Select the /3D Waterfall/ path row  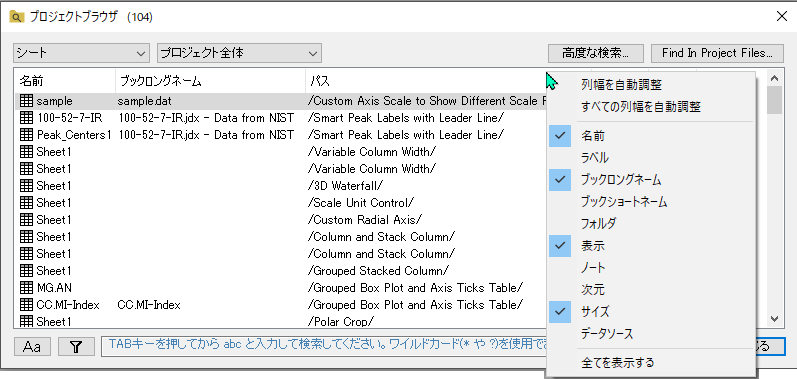[x=346, y=186]
